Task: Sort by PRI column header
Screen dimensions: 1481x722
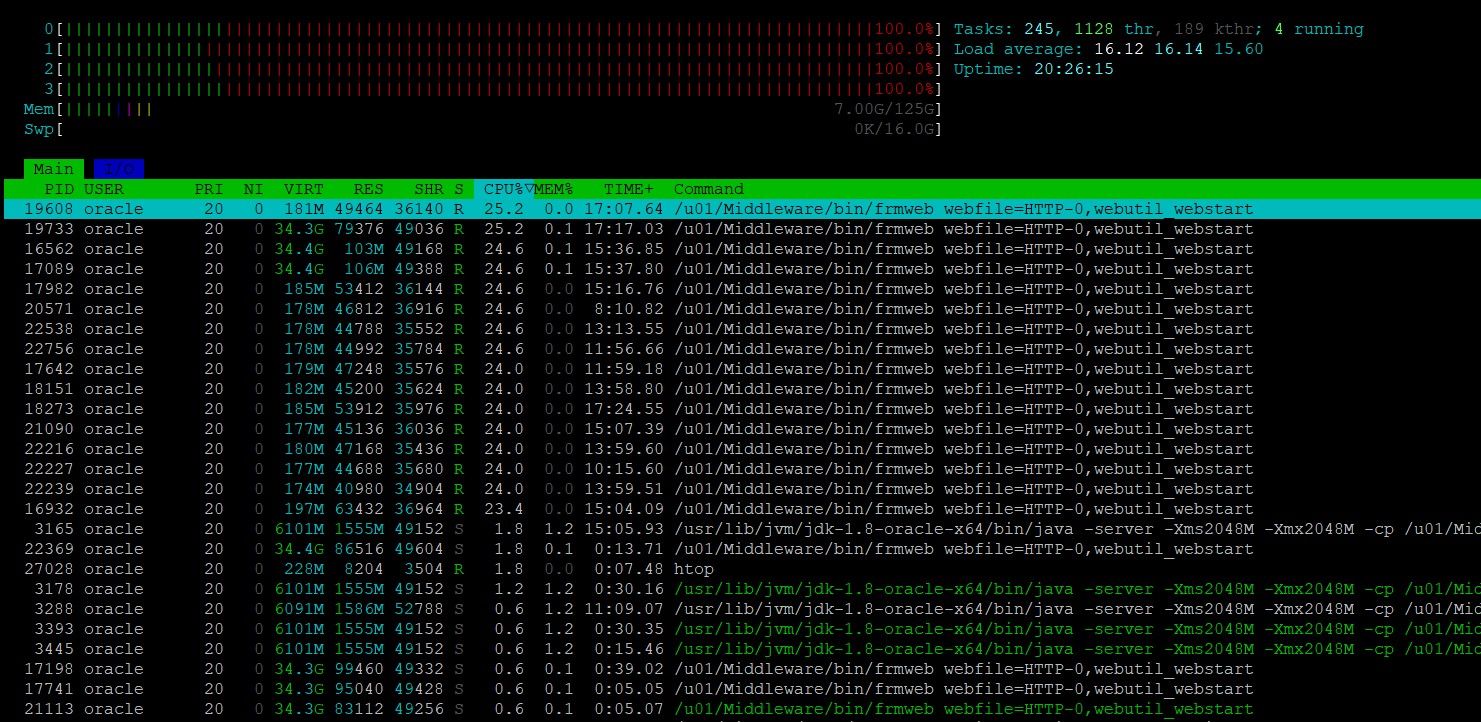Action: (x=209, y=189)
